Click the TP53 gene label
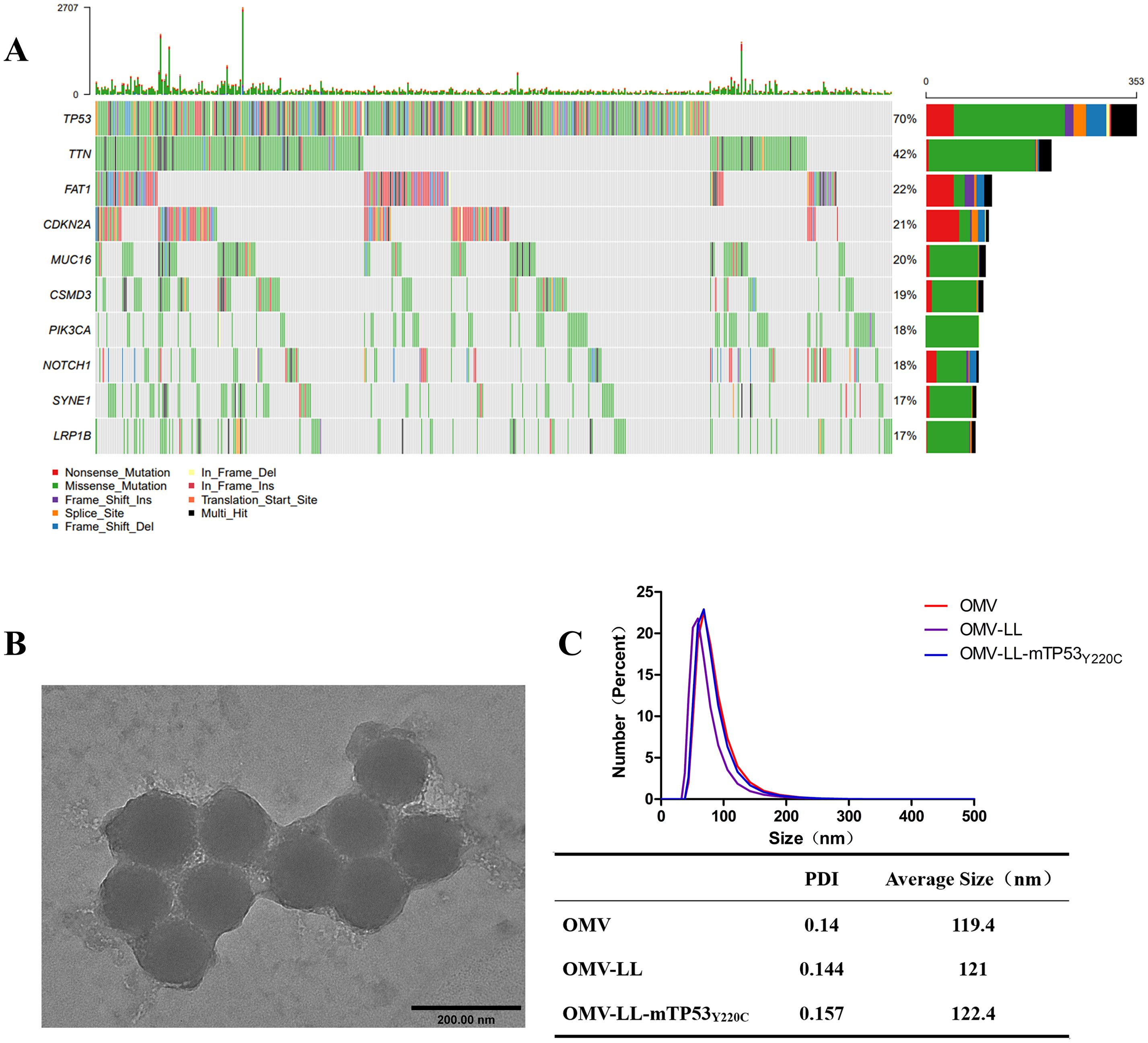 coord(77,119)
